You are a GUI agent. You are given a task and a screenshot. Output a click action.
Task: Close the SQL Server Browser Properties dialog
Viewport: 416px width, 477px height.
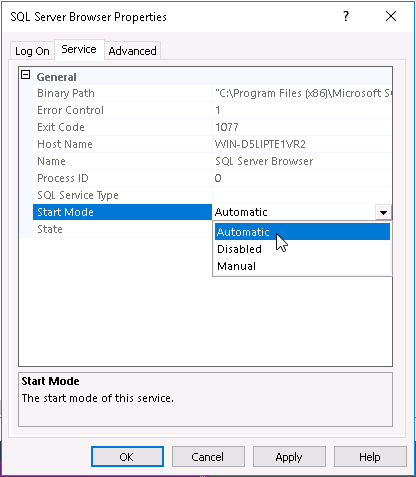pos(391,16)
